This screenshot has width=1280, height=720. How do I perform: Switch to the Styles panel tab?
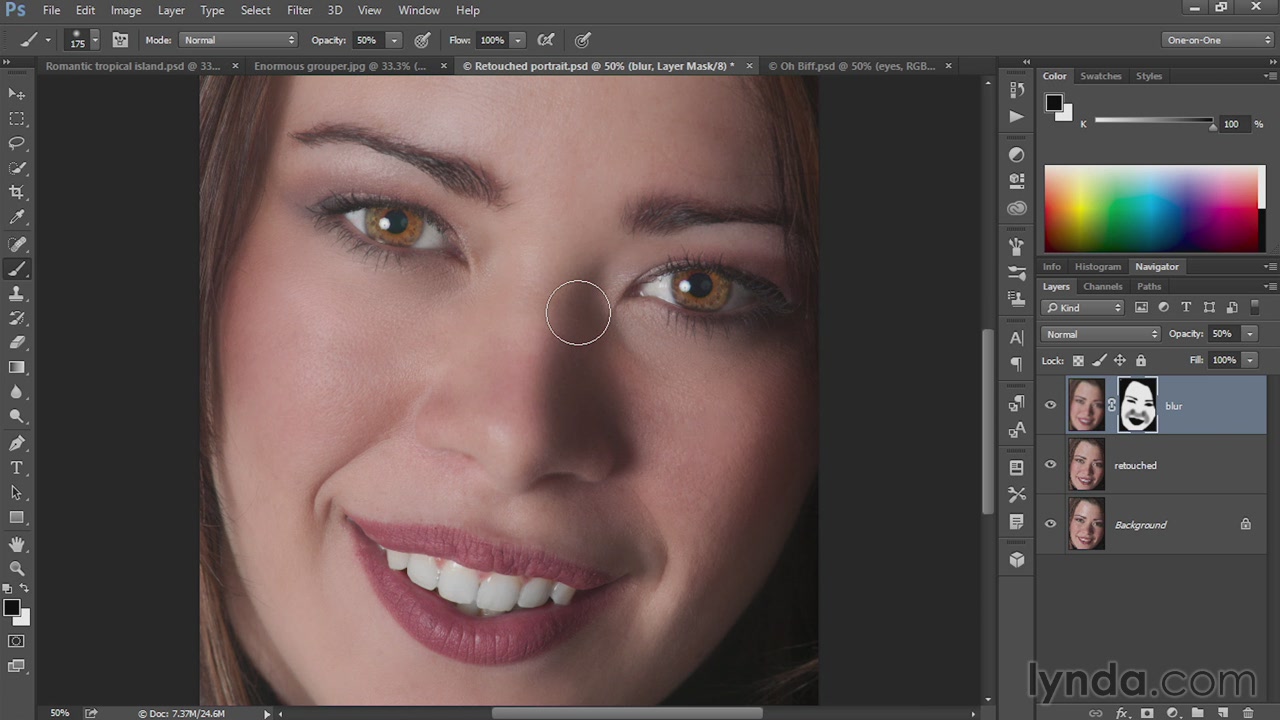(x=1149, y=76)
